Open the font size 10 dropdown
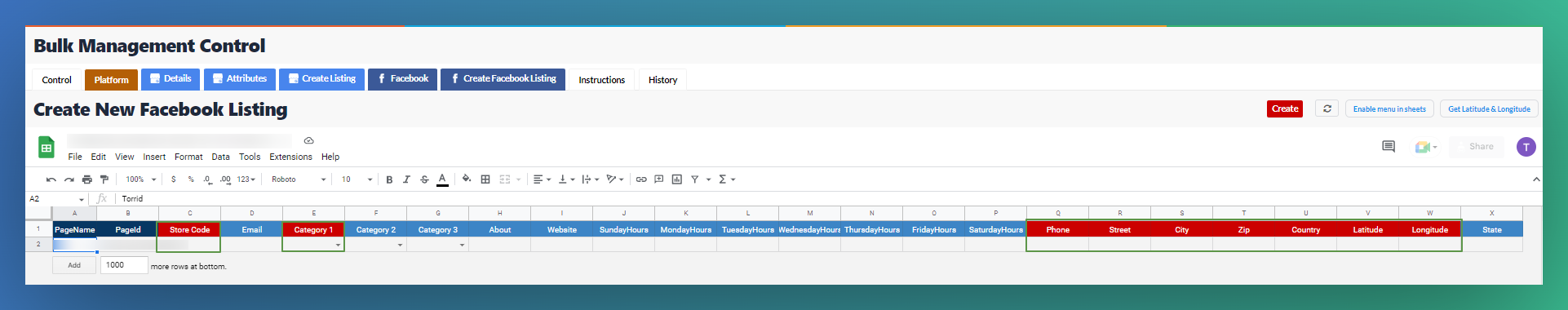Image resolution: width=1568 pixels, height=310 pixels. click(x=357, y=179)
